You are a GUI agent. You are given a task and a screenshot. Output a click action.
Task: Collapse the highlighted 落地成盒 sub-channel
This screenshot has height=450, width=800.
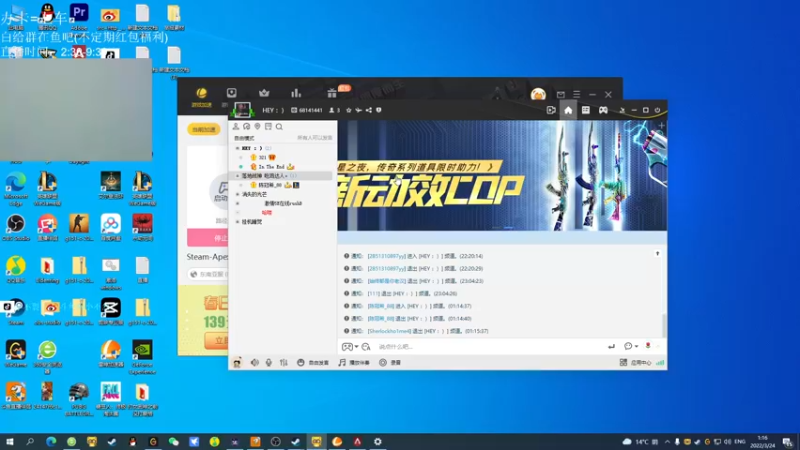pos(237,176)
